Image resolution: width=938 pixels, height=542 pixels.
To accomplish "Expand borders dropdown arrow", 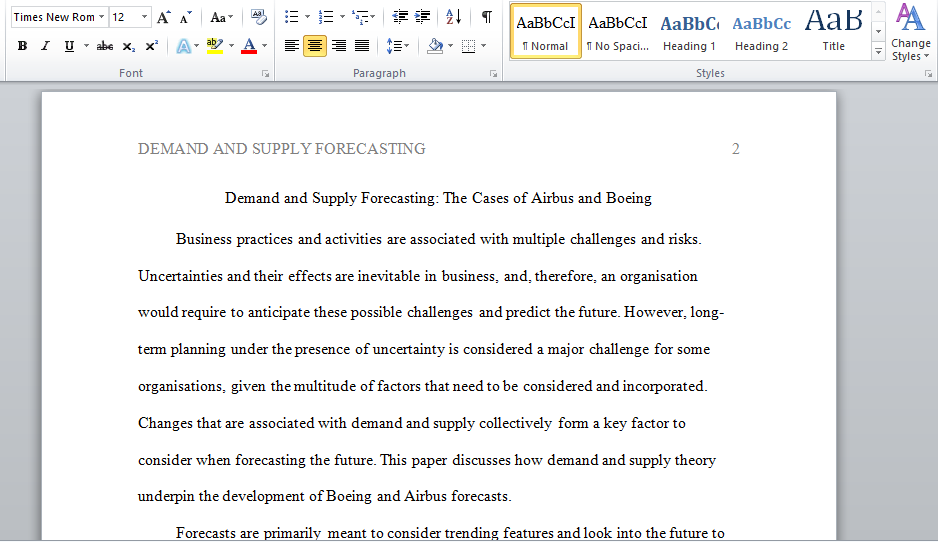I will (x=483, y=46).
